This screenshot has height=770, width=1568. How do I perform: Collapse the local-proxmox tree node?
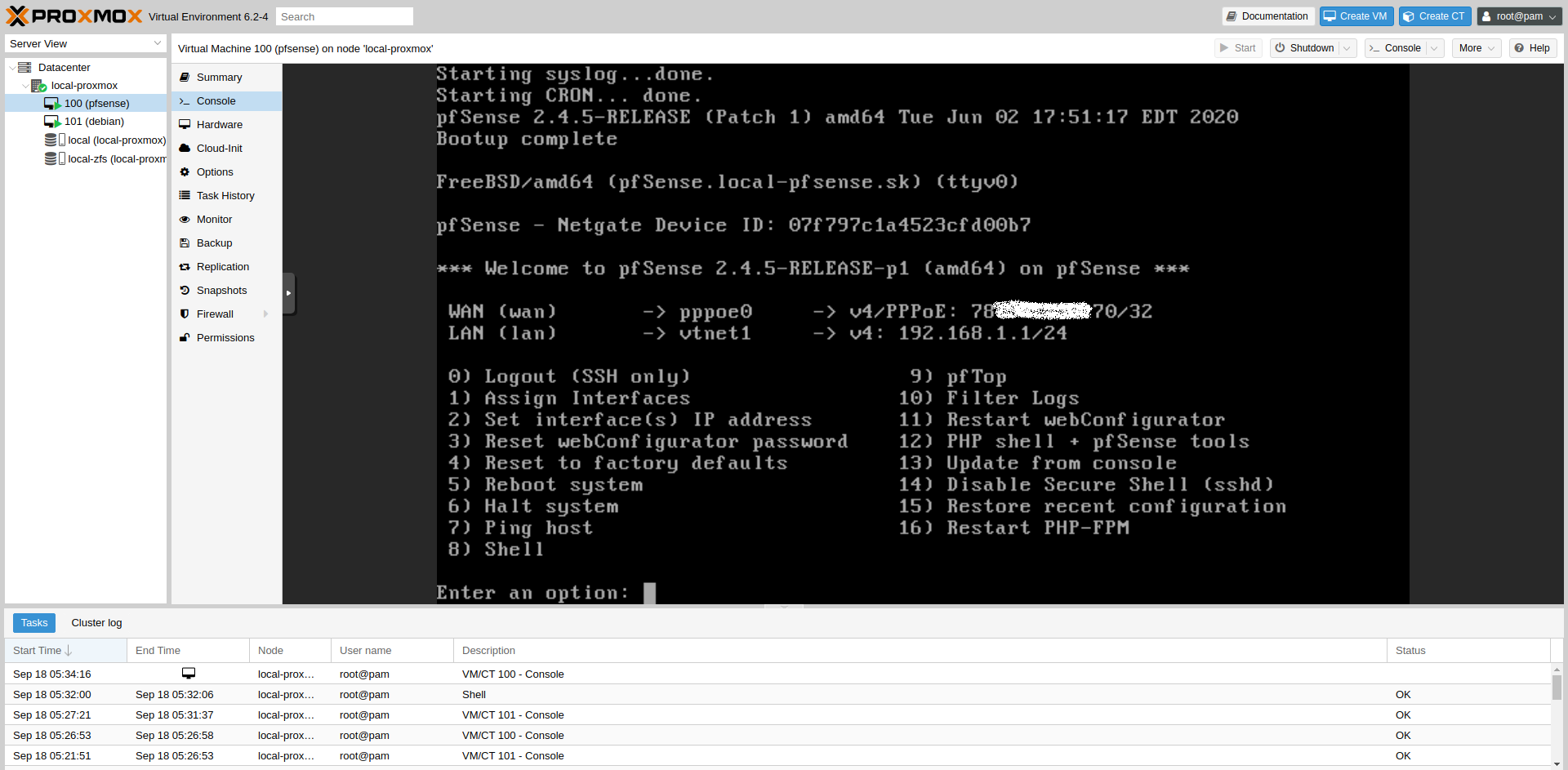click(x=24, y=86)
